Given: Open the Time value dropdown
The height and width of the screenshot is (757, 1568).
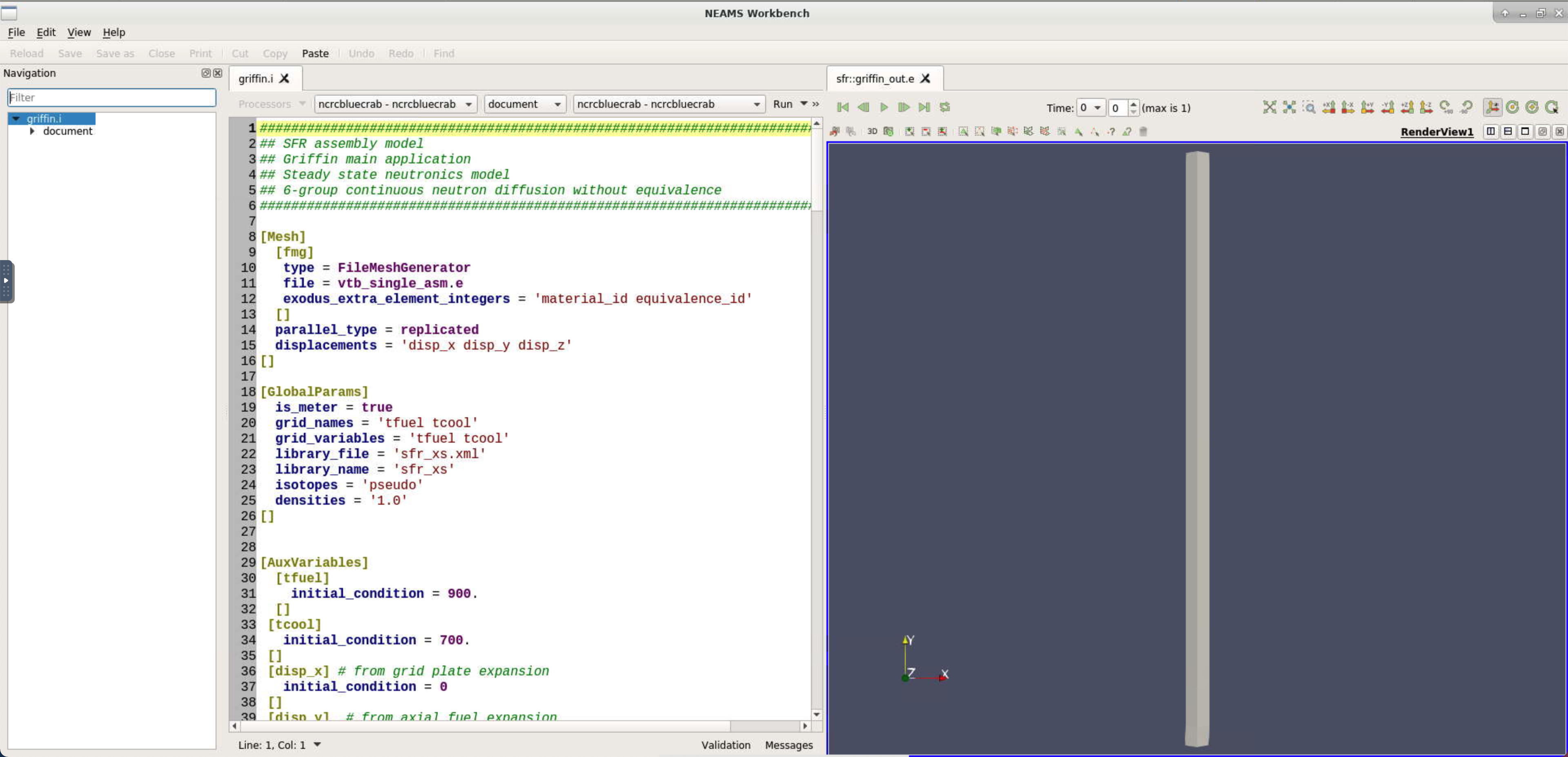Looking at the screenshot, I should (1091, 108).
